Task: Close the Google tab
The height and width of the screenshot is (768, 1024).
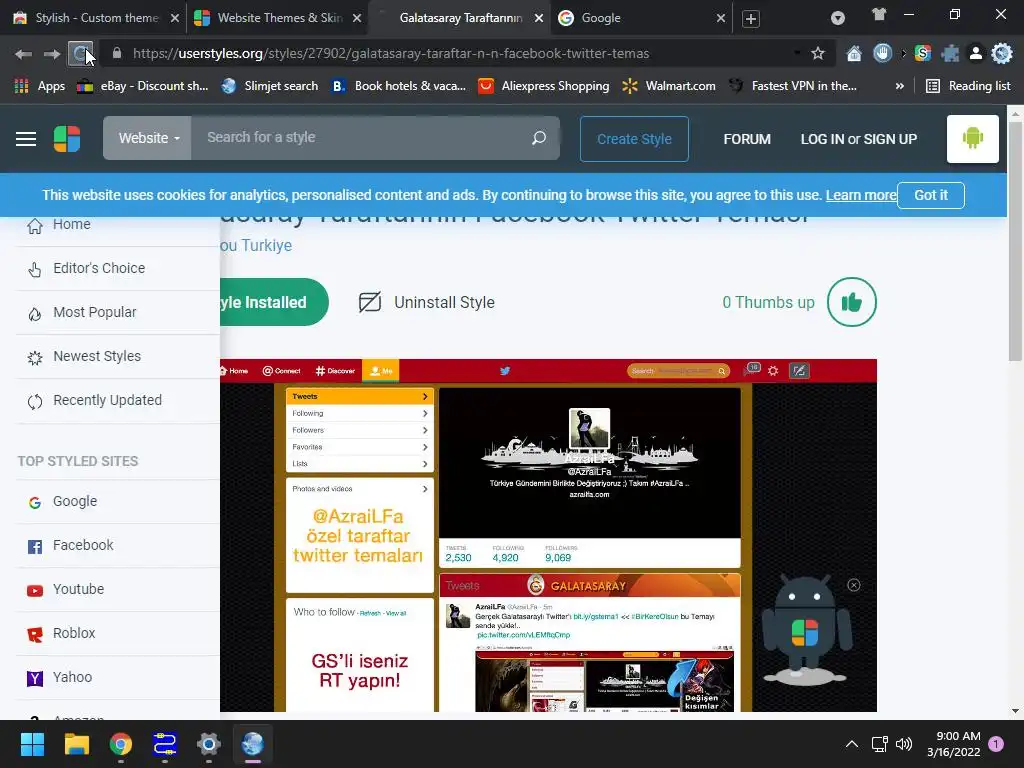Action: coord(720,18)
